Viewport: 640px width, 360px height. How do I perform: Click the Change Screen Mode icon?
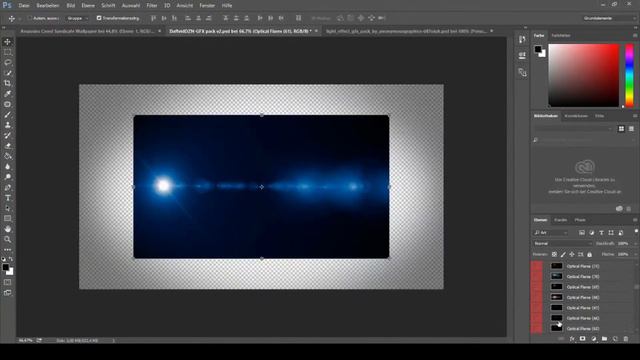pos(7,293)
